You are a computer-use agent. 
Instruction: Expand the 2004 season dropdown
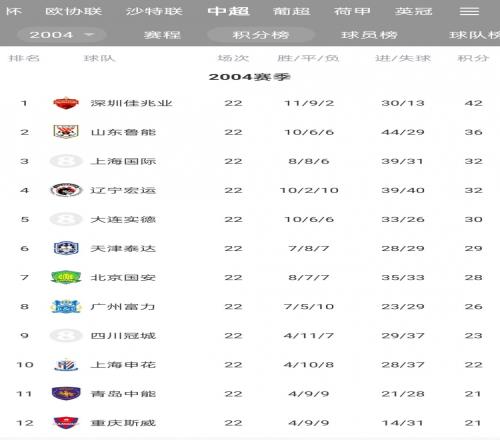click(x=62, y=35)
